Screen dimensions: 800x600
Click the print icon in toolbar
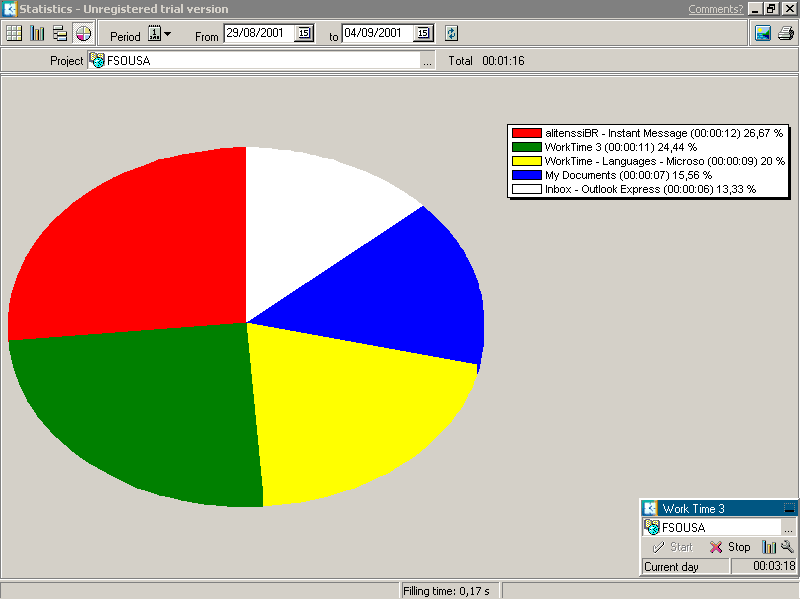pos(785,33)
